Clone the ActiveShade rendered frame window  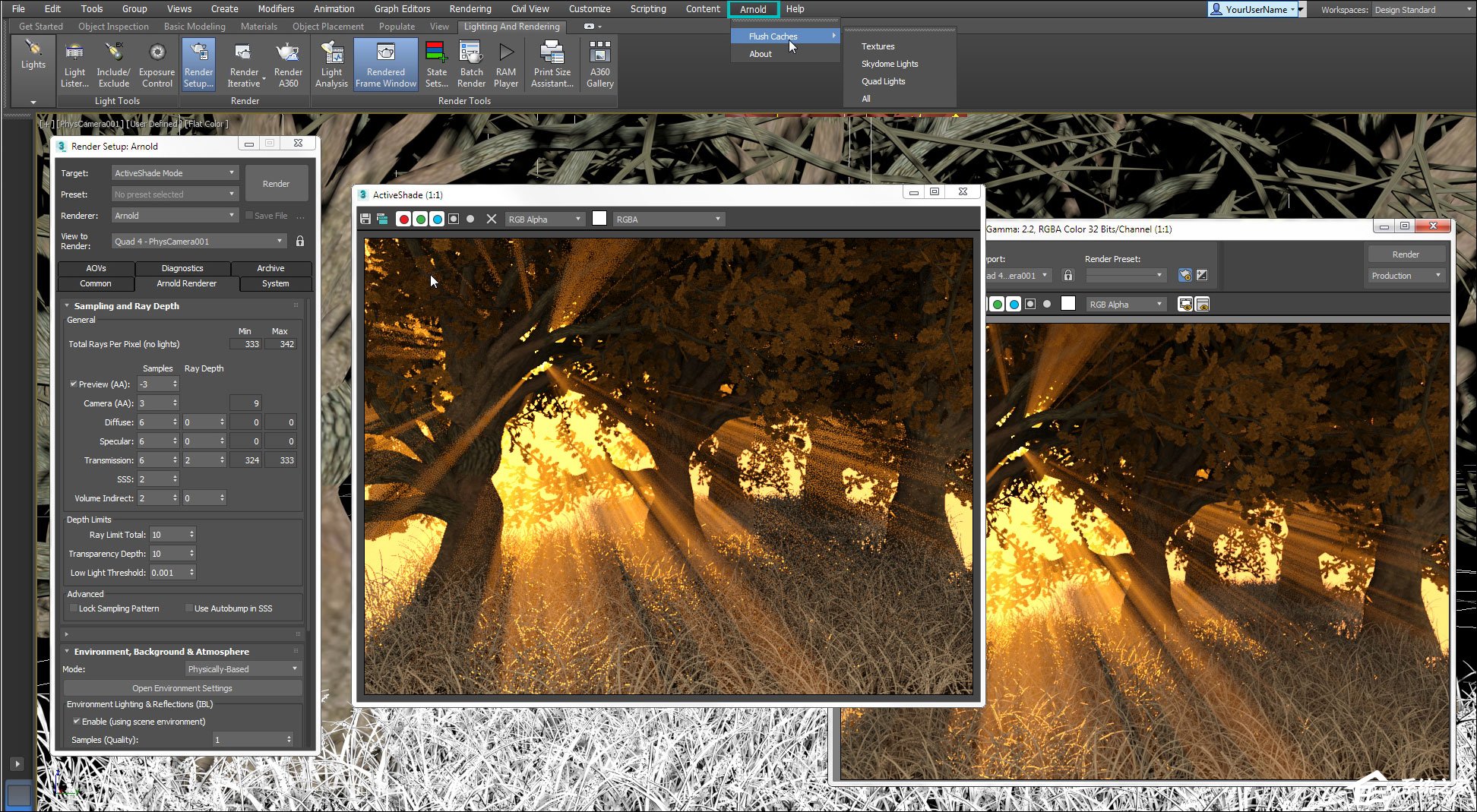[x=382, y=219]
